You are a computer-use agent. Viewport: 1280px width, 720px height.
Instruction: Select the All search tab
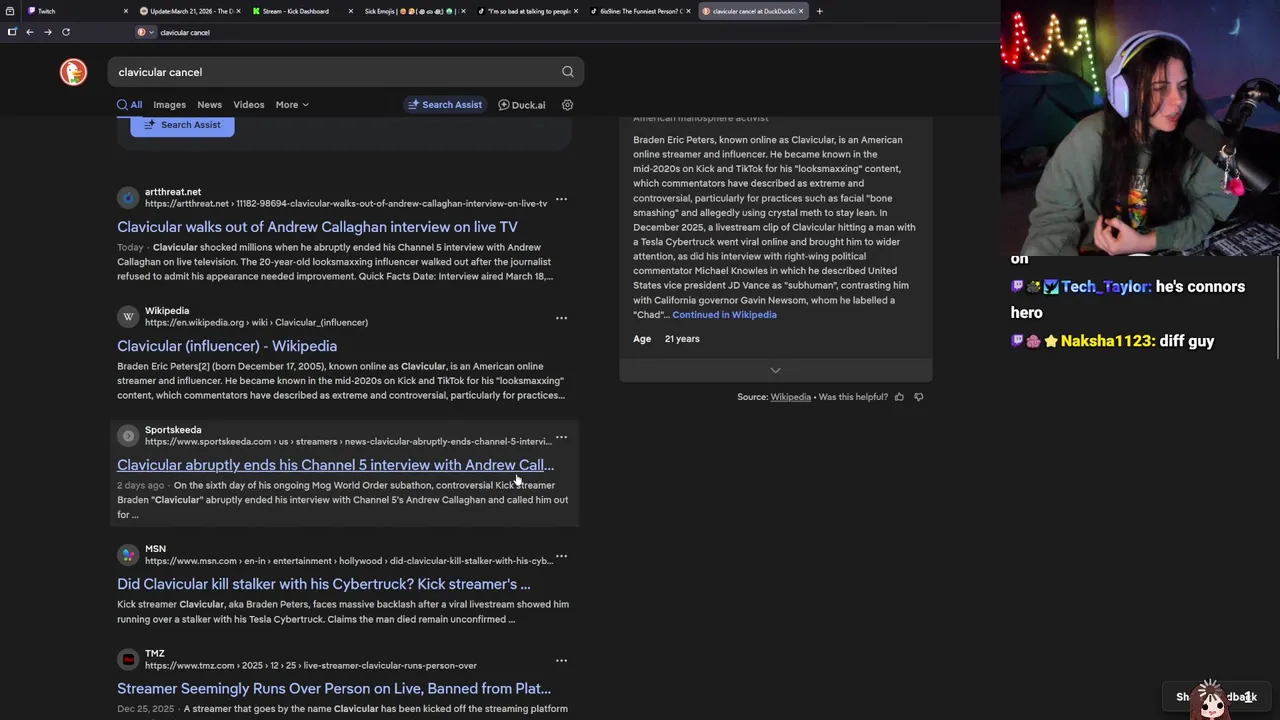point(130,105)
